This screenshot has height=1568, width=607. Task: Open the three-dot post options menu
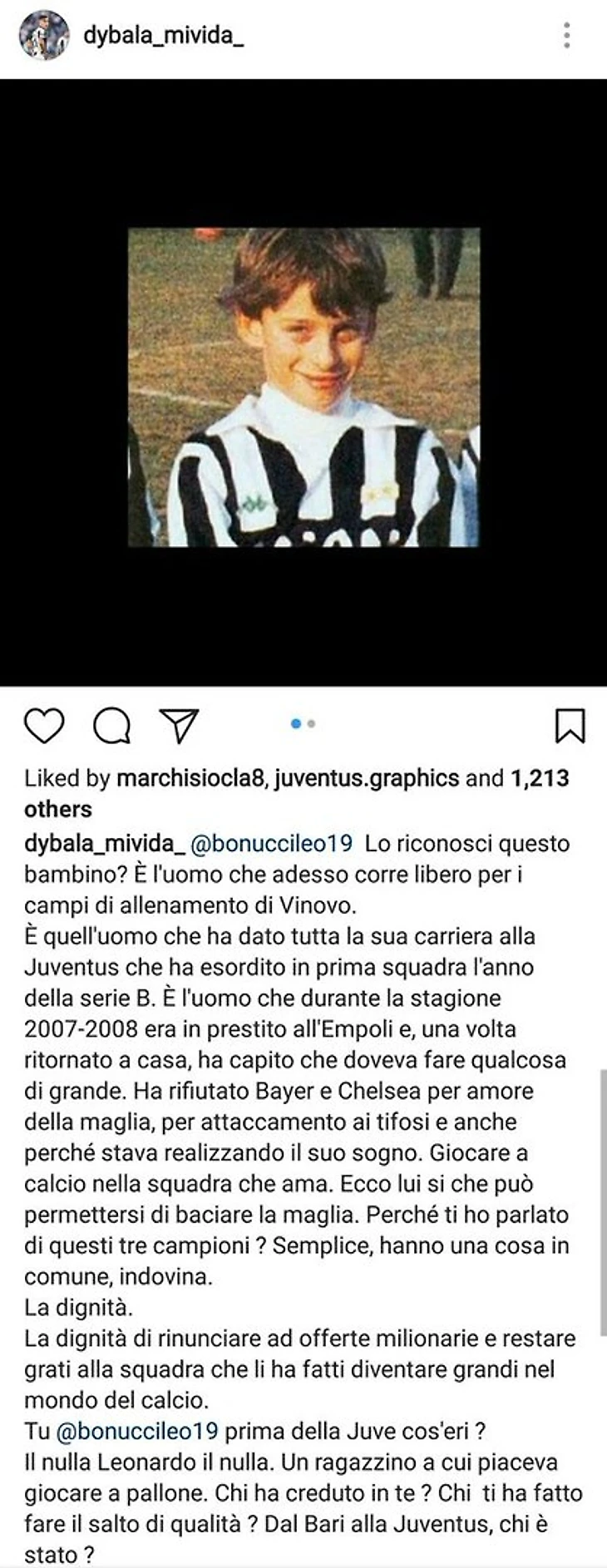click(x=566, y=36)
